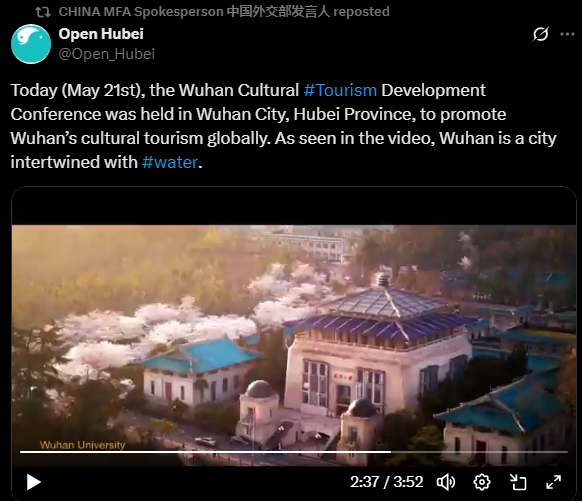The height and width of the screenshot is (501, 582).
Task: Click the Open Hubei profile avatar
Action: [x=31, y=44]
